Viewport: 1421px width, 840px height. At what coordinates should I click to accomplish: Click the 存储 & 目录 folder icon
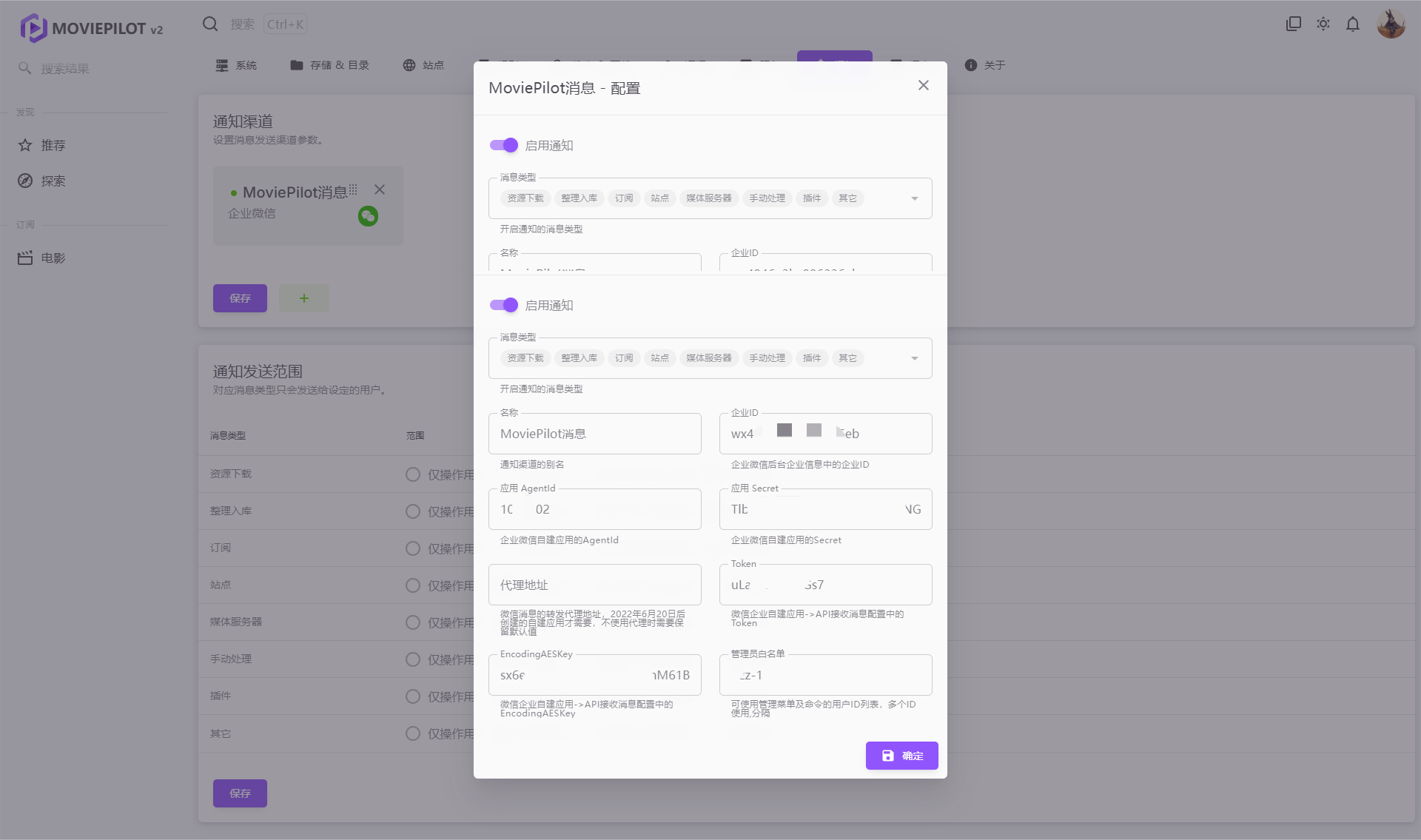[x=297, y=65]
